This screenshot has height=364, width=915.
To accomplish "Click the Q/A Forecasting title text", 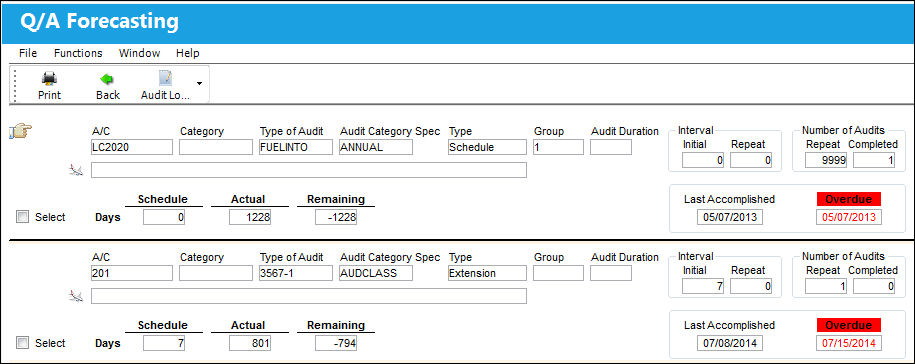I will coord(99,22).
